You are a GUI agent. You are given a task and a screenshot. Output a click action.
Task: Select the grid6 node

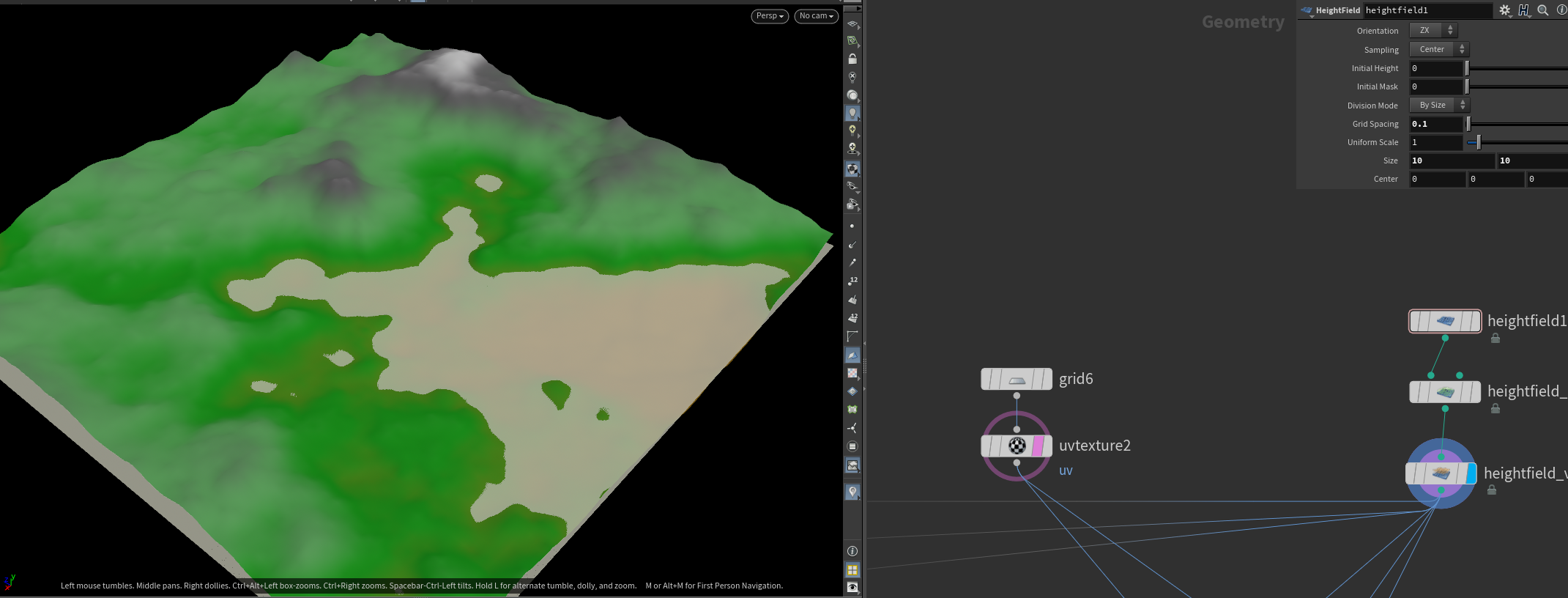pos(1017,380)
